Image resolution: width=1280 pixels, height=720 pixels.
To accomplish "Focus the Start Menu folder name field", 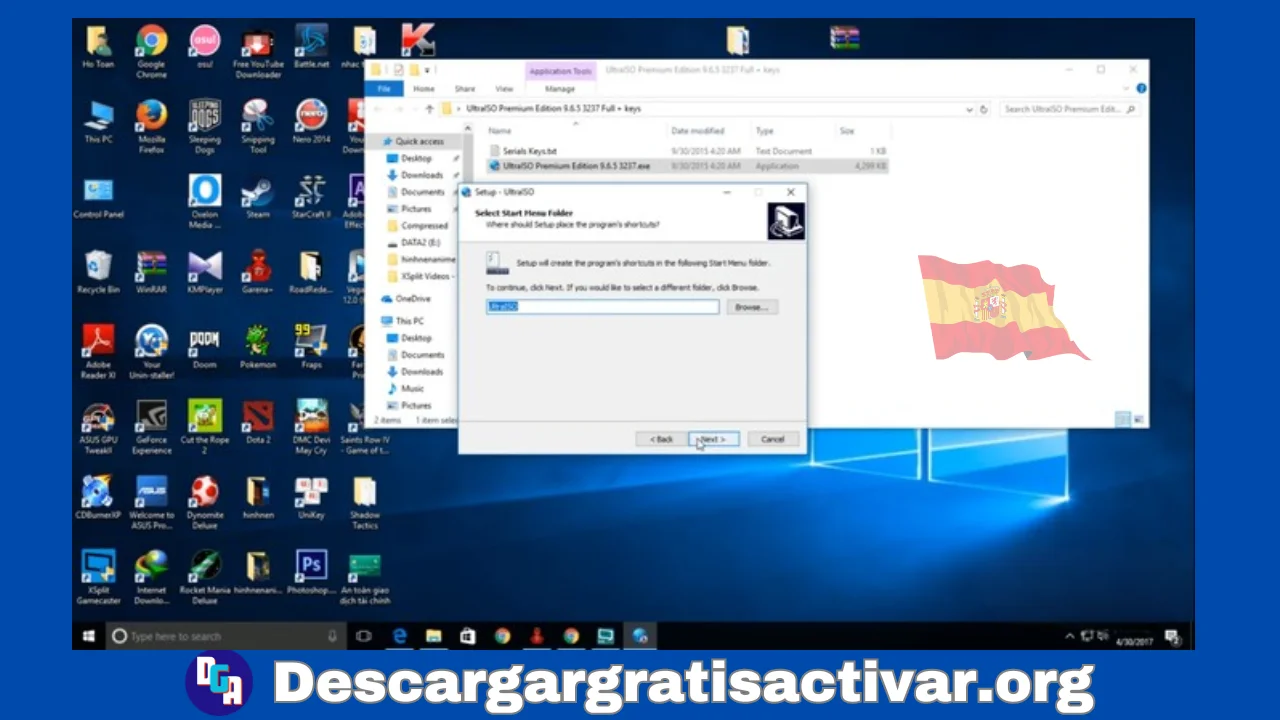I will click(602, 307).
